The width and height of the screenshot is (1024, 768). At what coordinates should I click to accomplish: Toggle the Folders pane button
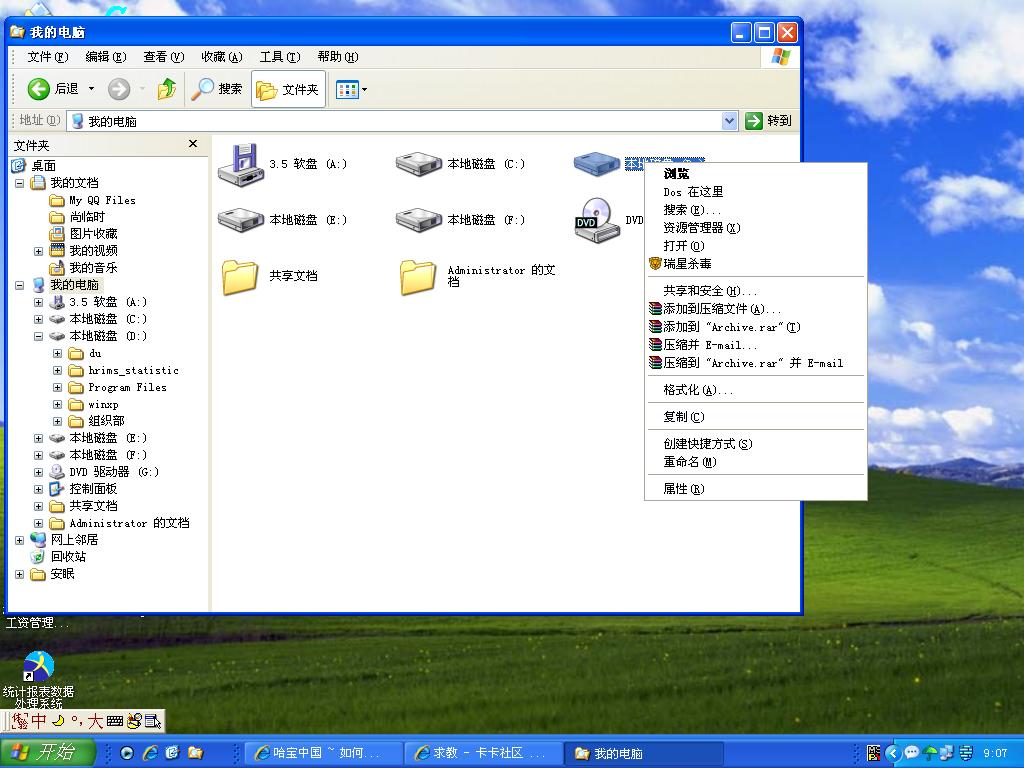[287, 89]
